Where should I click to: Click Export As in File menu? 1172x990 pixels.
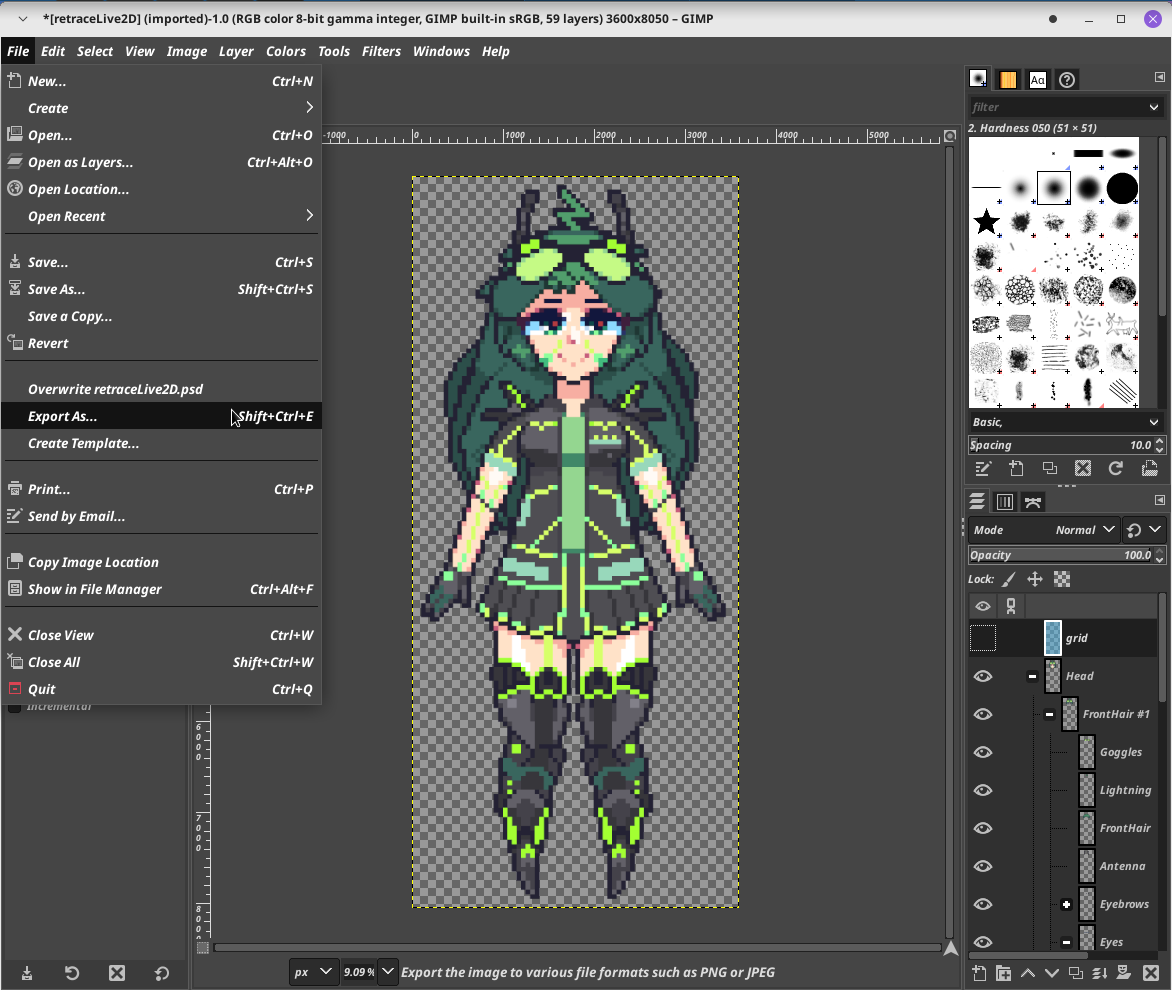point(63,416)
